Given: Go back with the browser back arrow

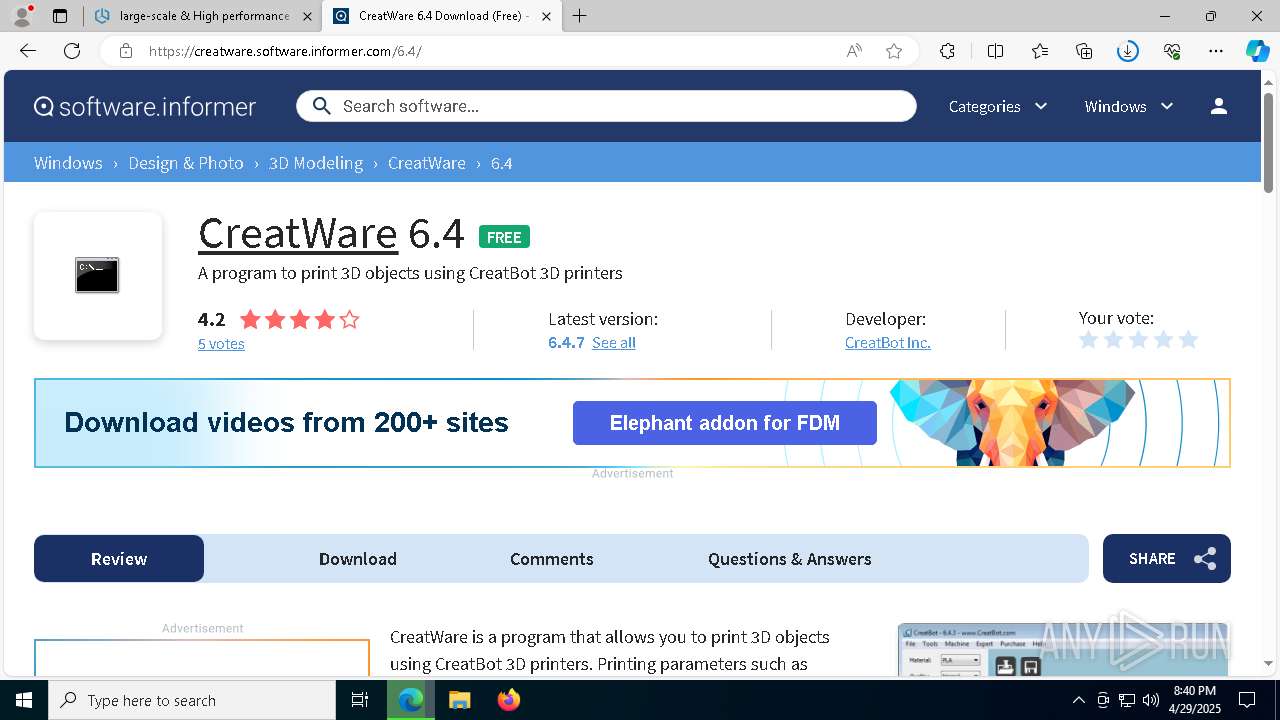Looking at the screenshot, I should [x=28, y=51].
